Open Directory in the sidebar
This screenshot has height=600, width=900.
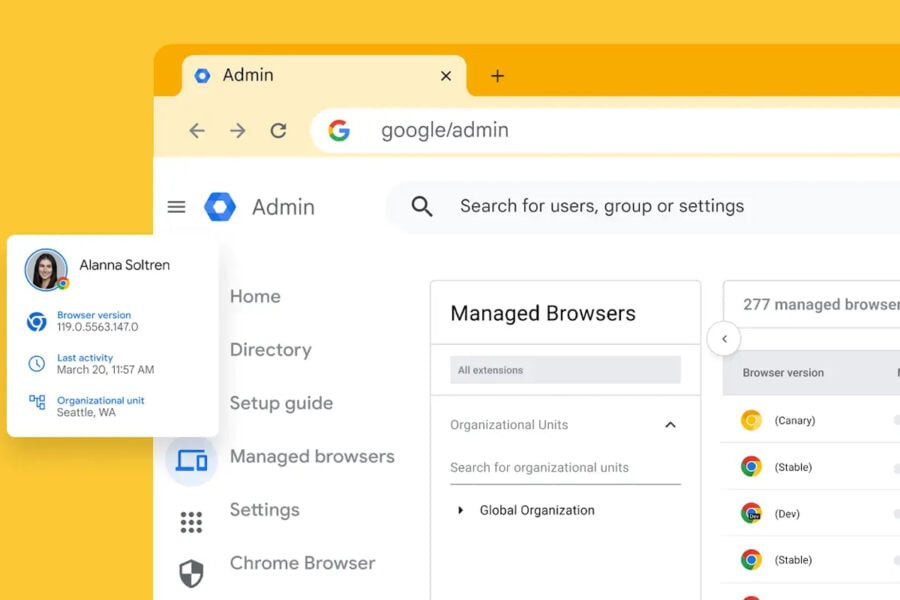coord(270,350)
